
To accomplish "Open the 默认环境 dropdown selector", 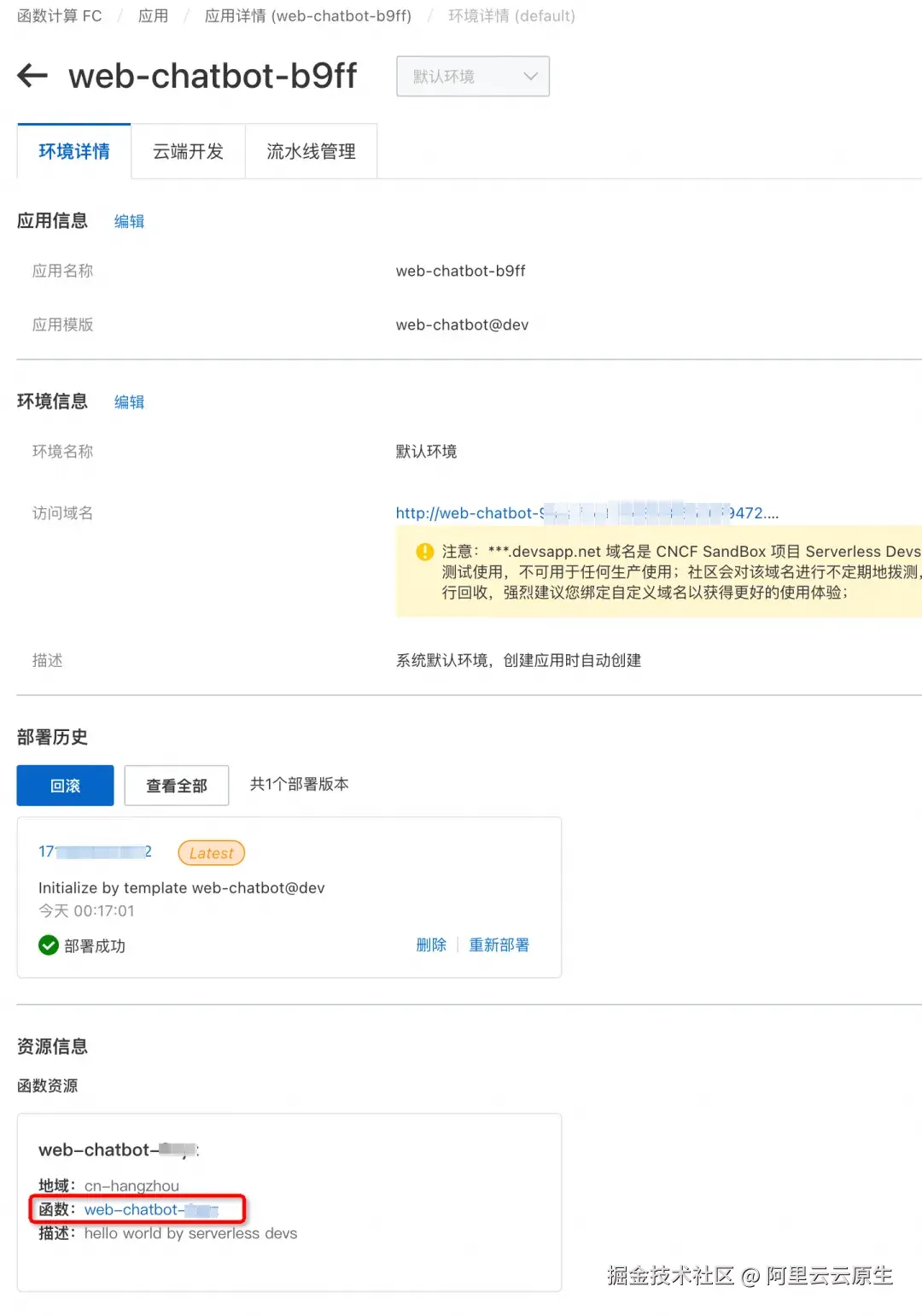I will 472,76.
